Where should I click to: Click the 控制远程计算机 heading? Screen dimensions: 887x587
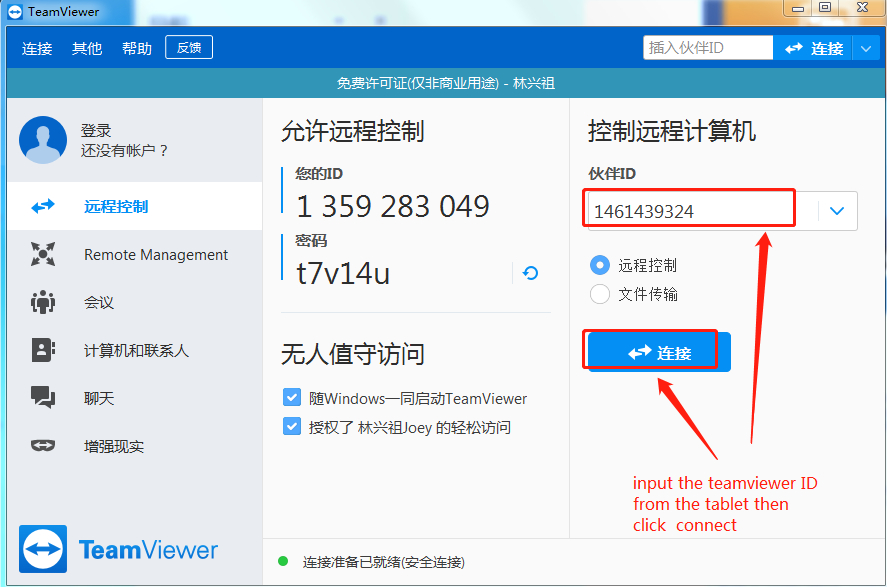coord(671,131)
